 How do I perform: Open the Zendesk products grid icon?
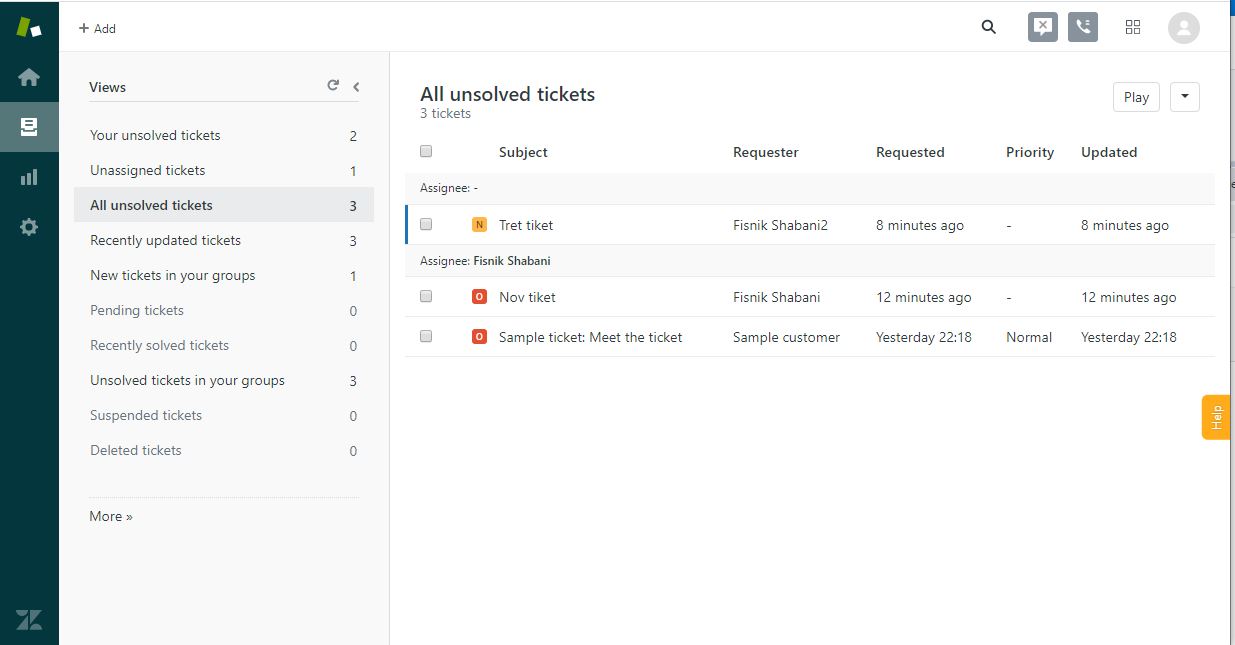click(1133, 27)
